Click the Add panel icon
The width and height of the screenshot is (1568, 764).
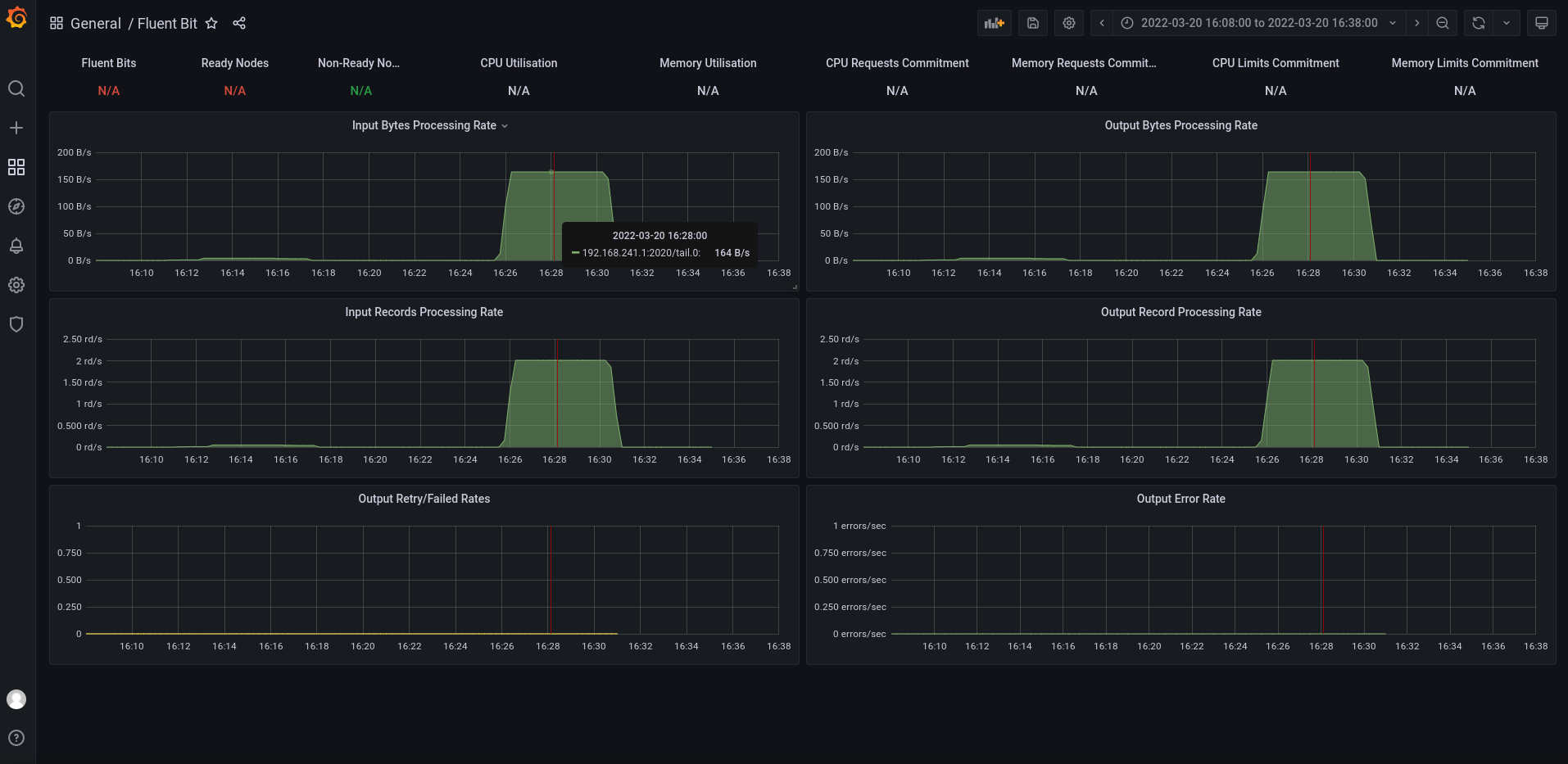tap(995, 23)
